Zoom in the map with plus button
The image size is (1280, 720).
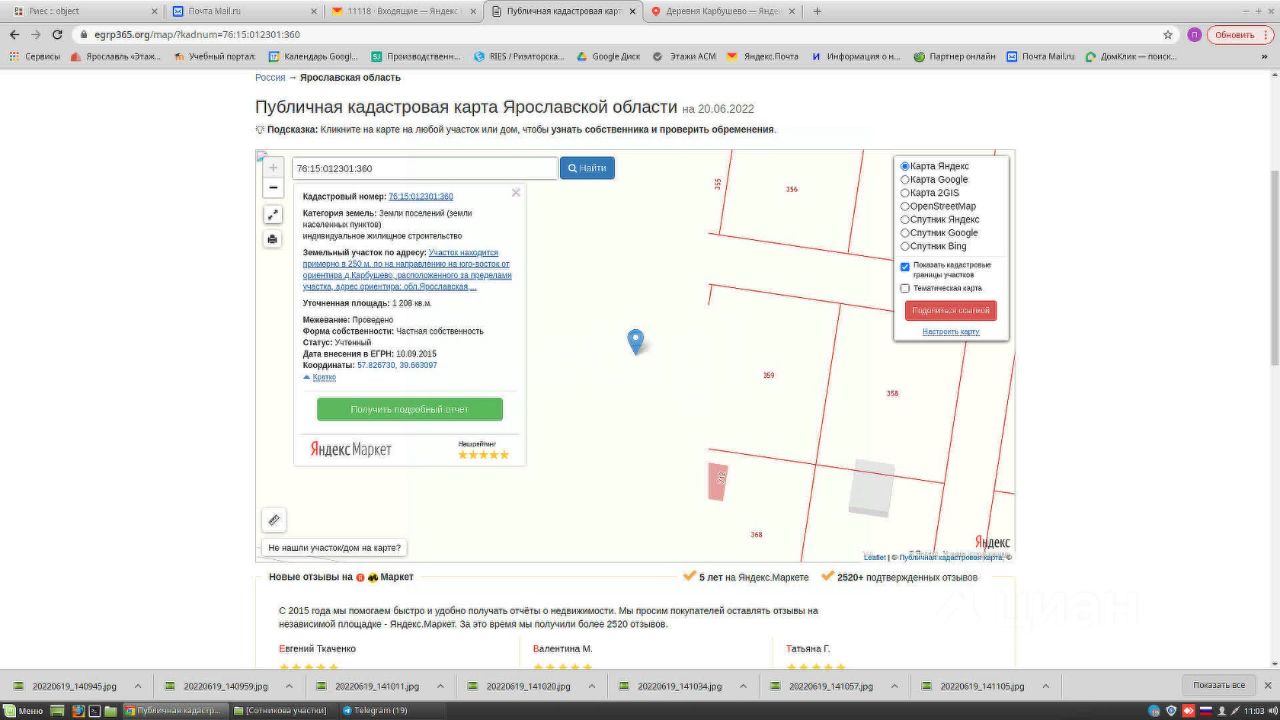click(x=273, y=168)
